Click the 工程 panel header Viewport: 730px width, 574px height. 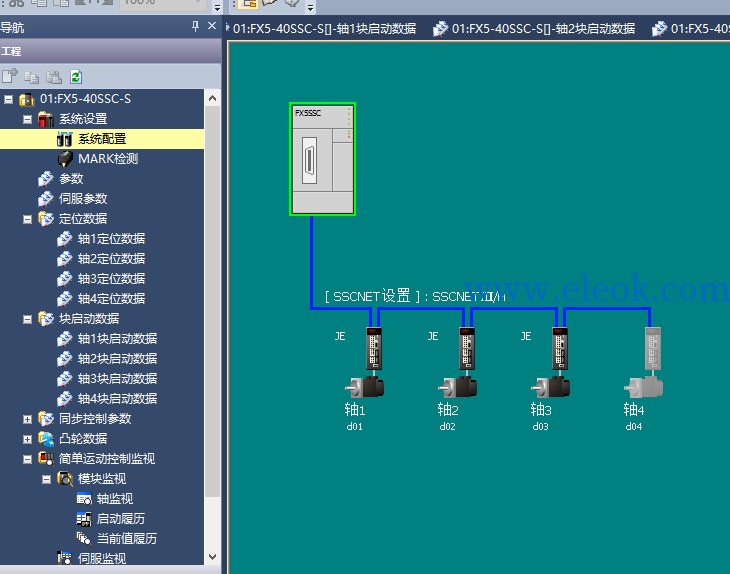[x=110, y=51]
